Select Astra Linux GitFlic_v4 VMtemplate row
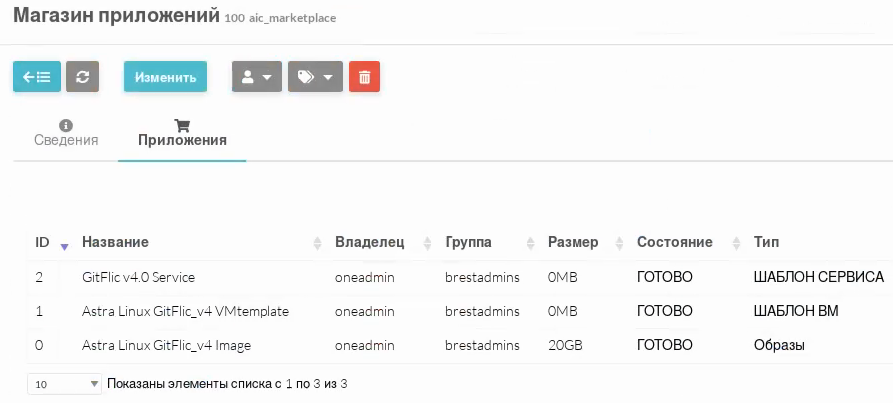Viewport: 893px width, 403px height. [x=185, y=311]
